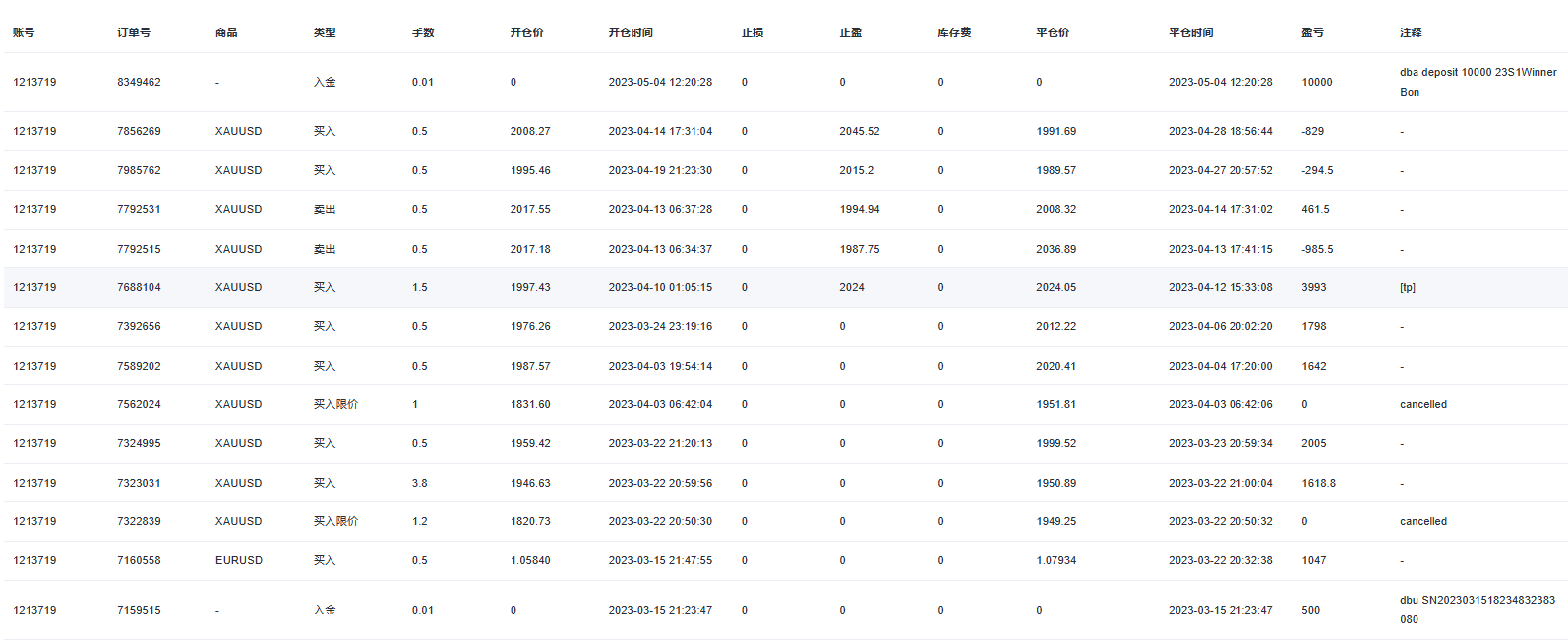Select order number 7160558
This screenshot has width=1568, height=643.
(139, 560)
